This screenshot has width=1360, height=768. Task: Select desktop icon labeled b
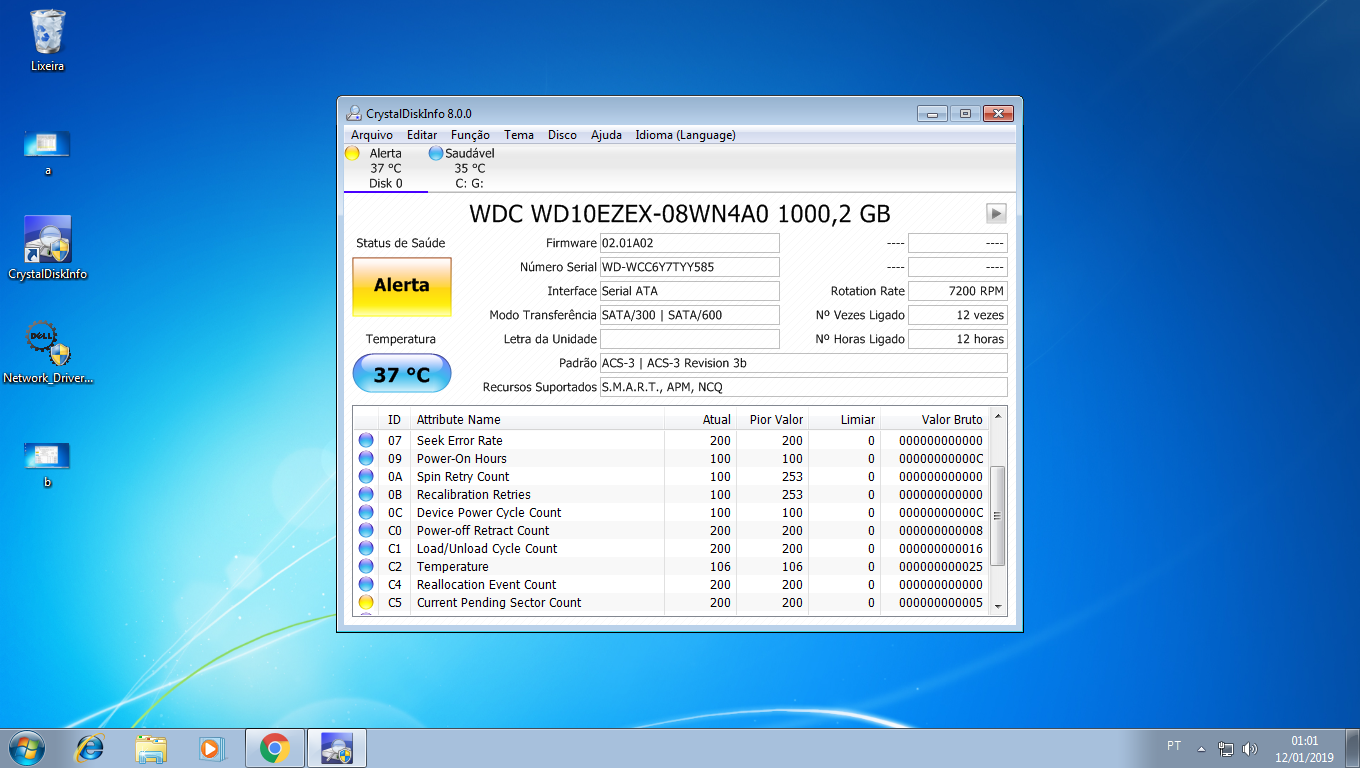pyautogui.click(x=48, y=464)
